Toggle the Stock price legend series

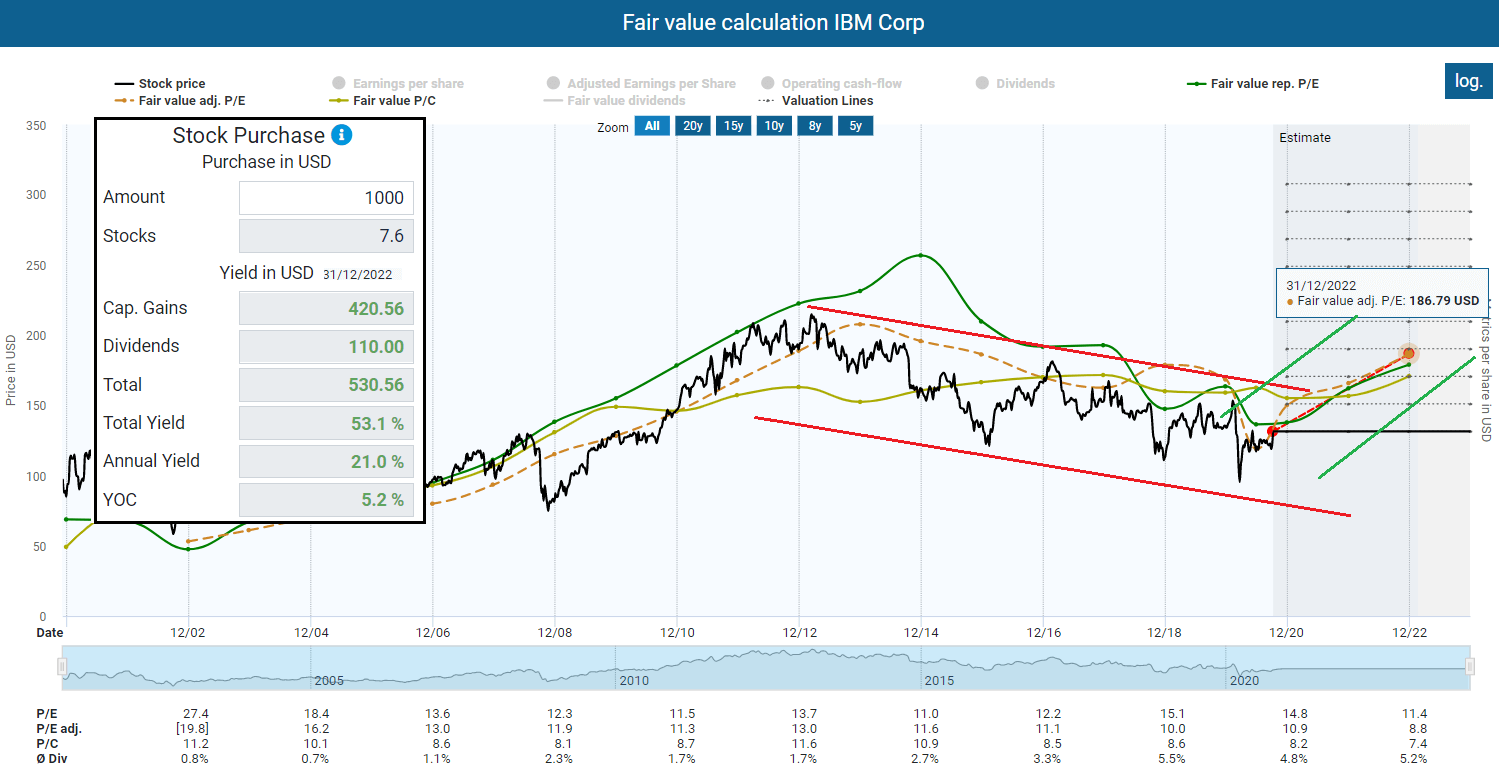[160, 84]
